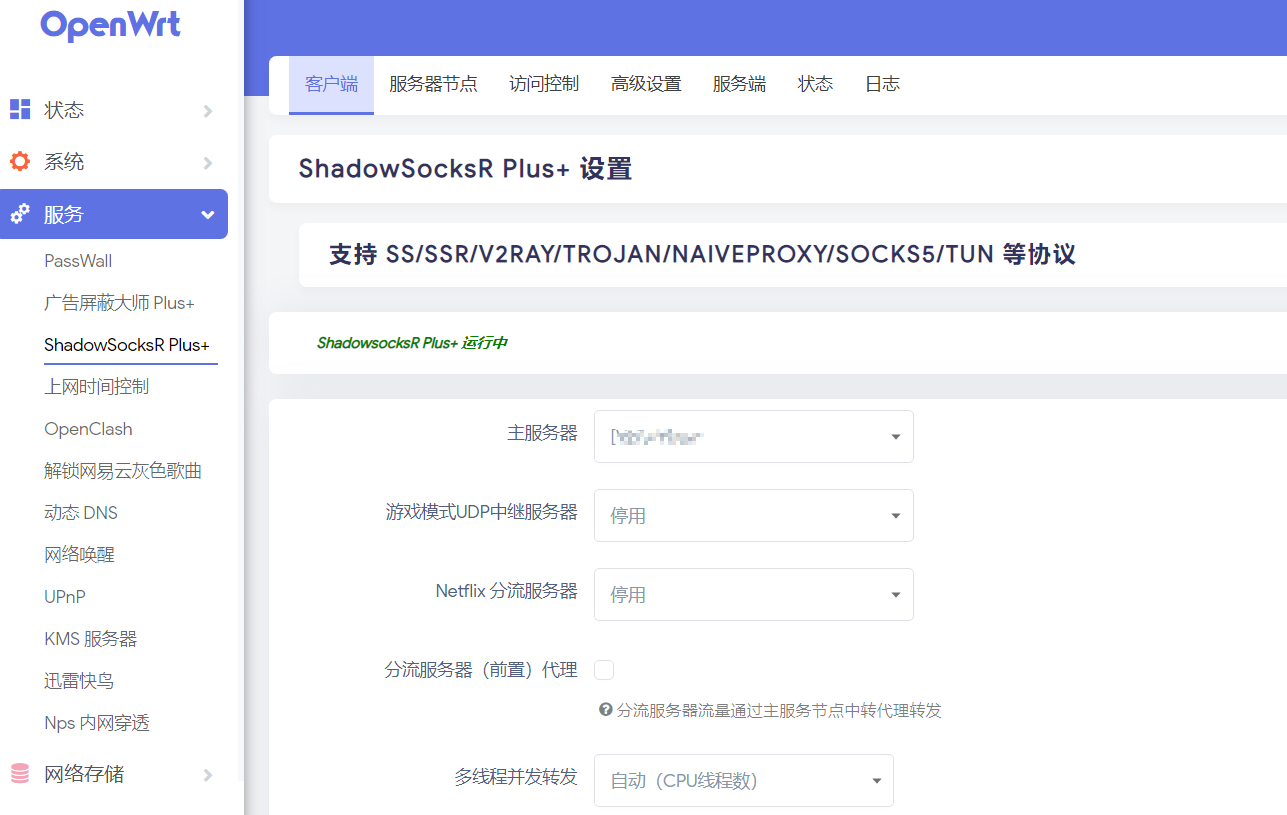Expand the 系统 sidebar menu chevron
Image resolution: width=1287 pixels, height=815 pixels.
[x=208, y=163]
